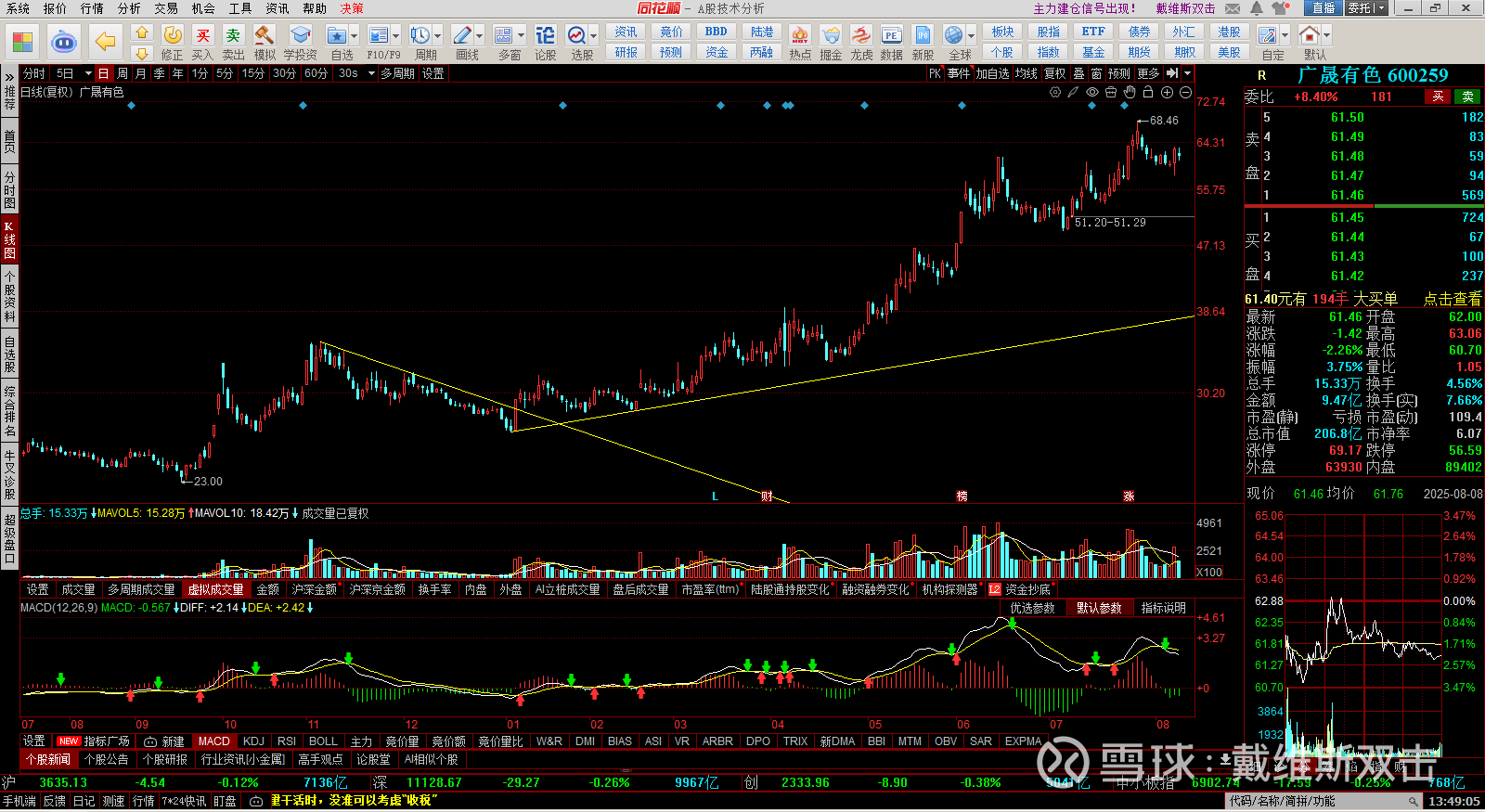Zoom in chart with plus icon

pyautogui.click(x=1167, y=92)
